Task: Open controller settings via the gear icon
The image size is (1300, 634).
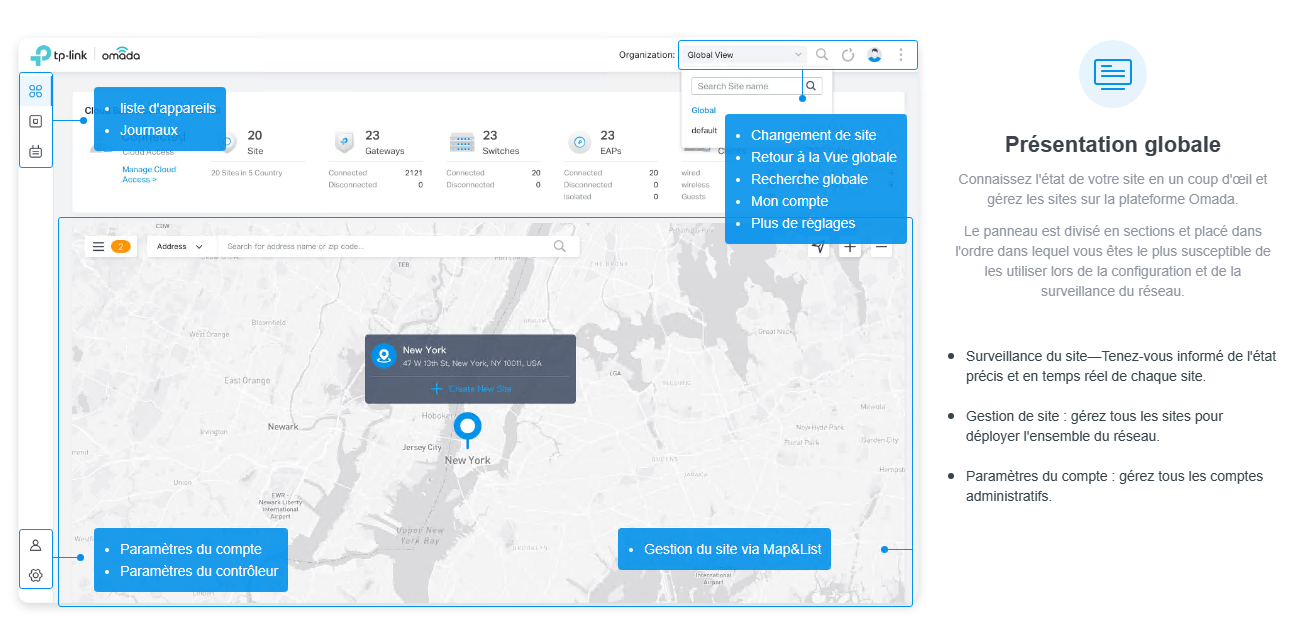Action: tap(36, 575)
